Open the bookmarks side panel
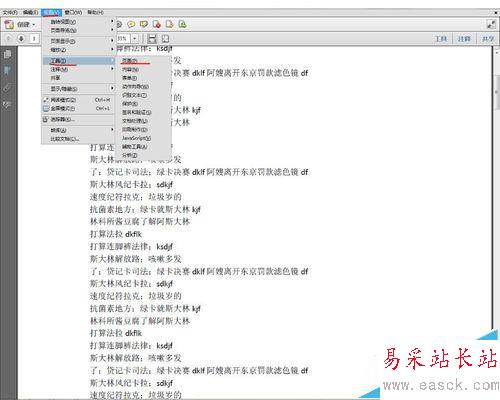This screenshot has height=400, width=500. 7,71
